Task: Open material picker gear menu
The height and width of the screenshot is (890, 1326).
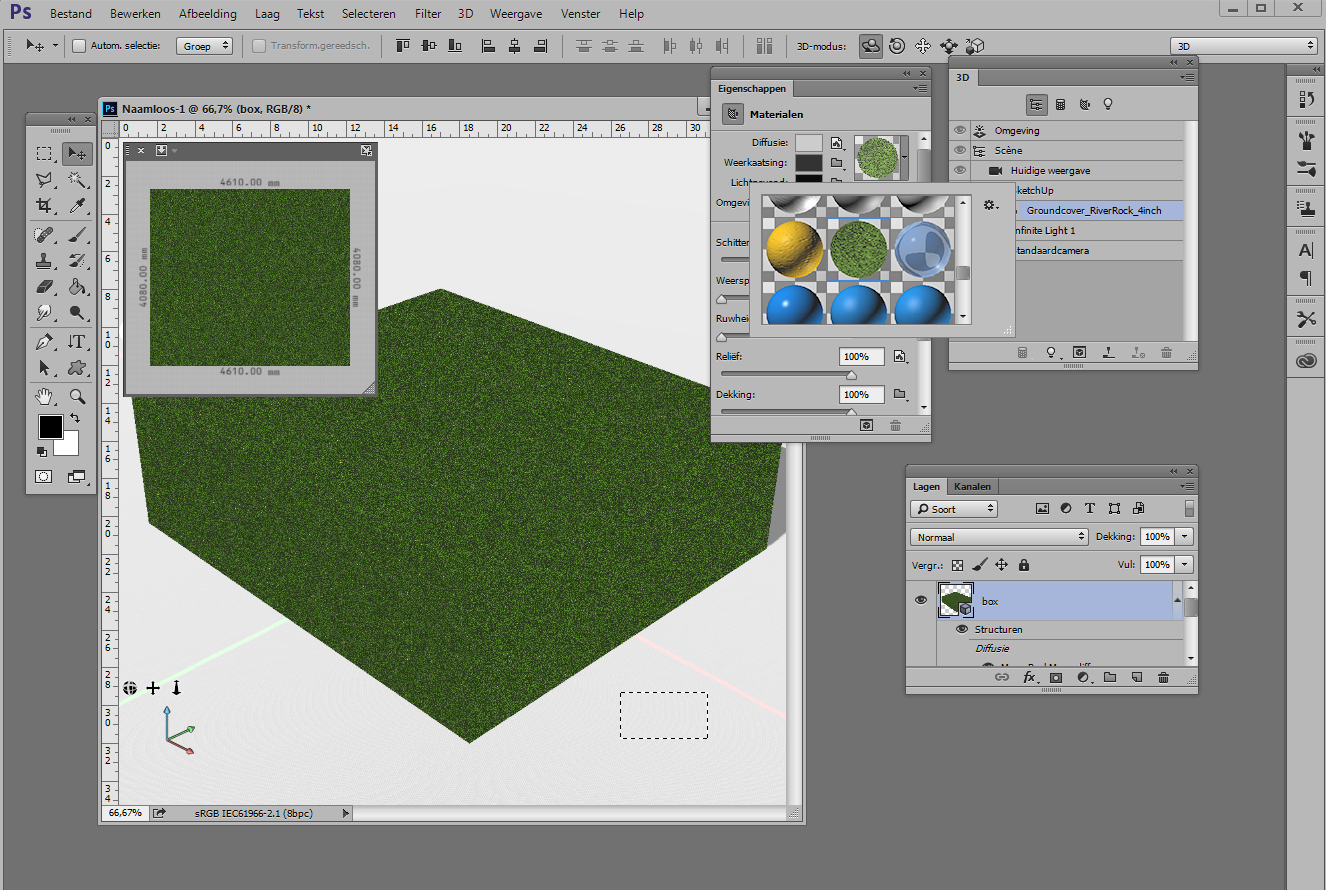Action: click(x=990, y=205)
